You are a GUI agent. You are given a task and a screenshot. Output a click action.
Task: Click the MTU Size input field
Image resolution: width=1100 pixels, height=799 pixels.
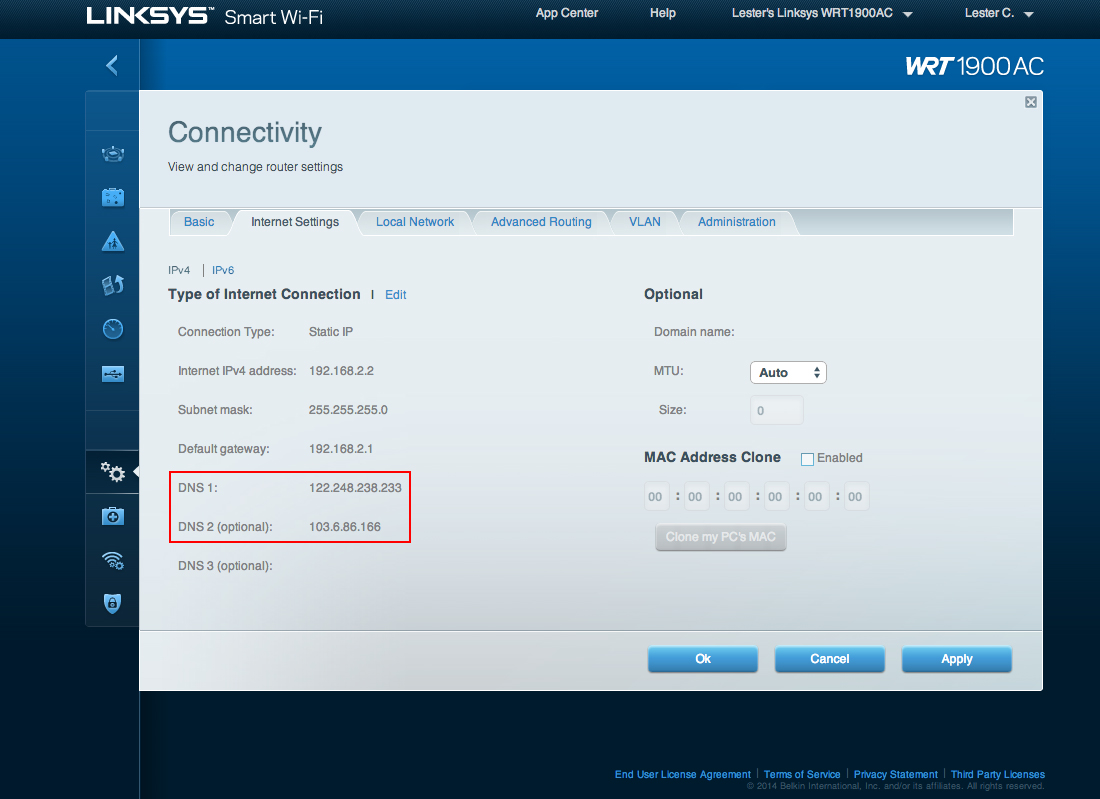click(776, 410)
